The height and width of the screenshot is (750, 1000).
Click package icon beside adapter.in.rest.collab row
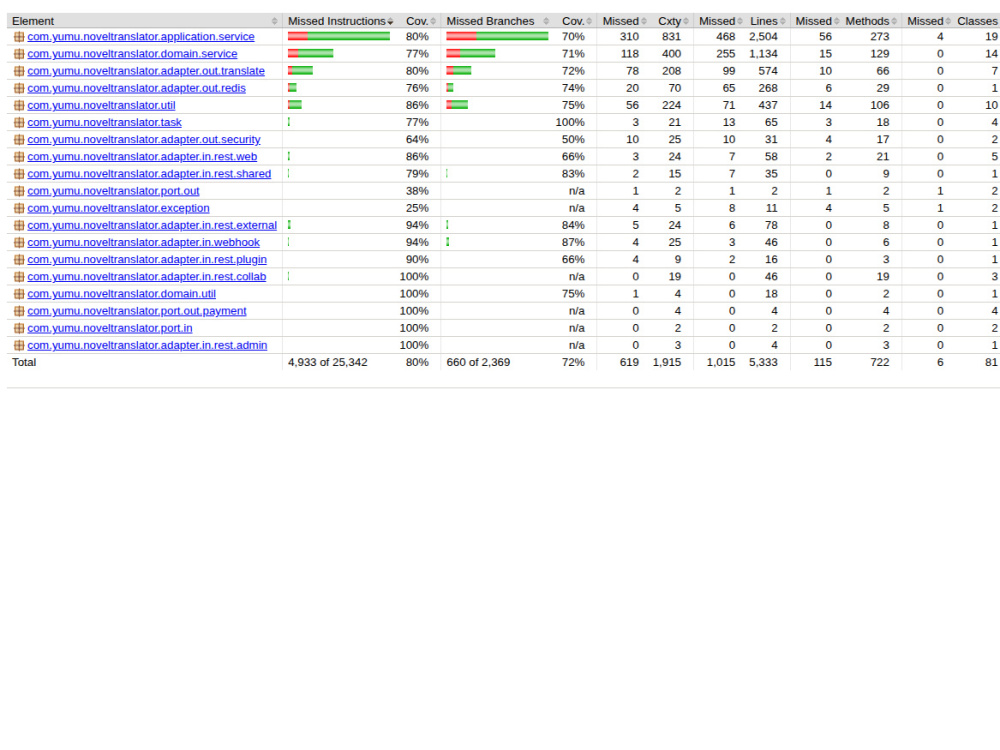[19, 277]
